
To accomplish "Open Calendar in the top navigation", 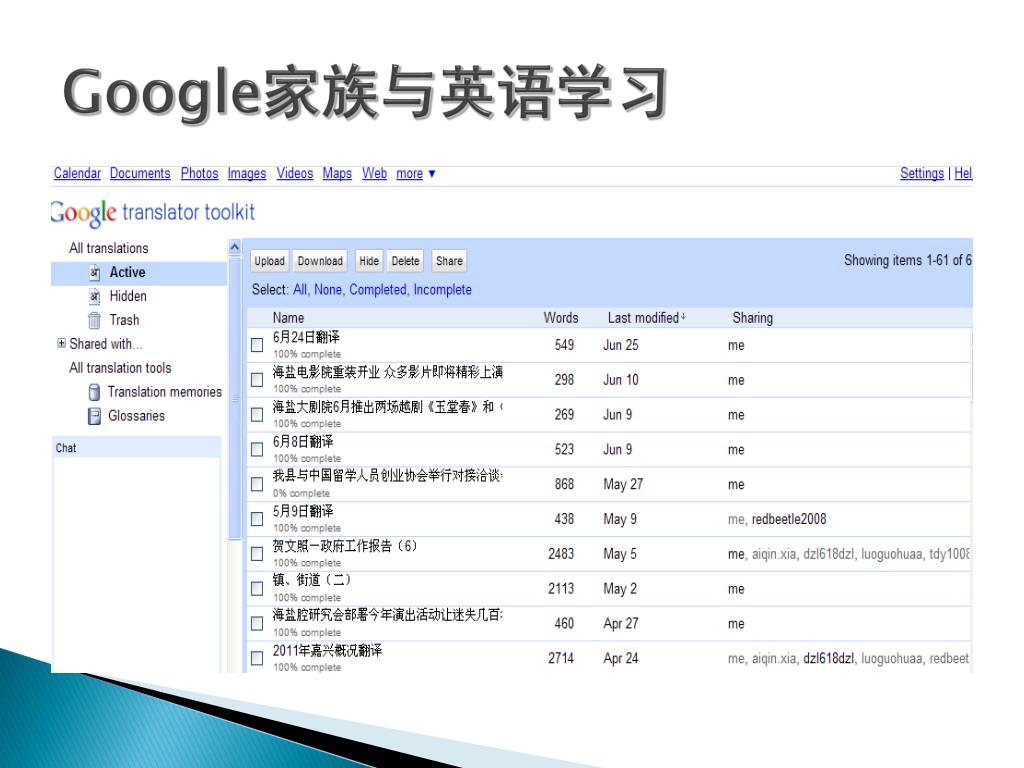I will click(x=77, y=173).
